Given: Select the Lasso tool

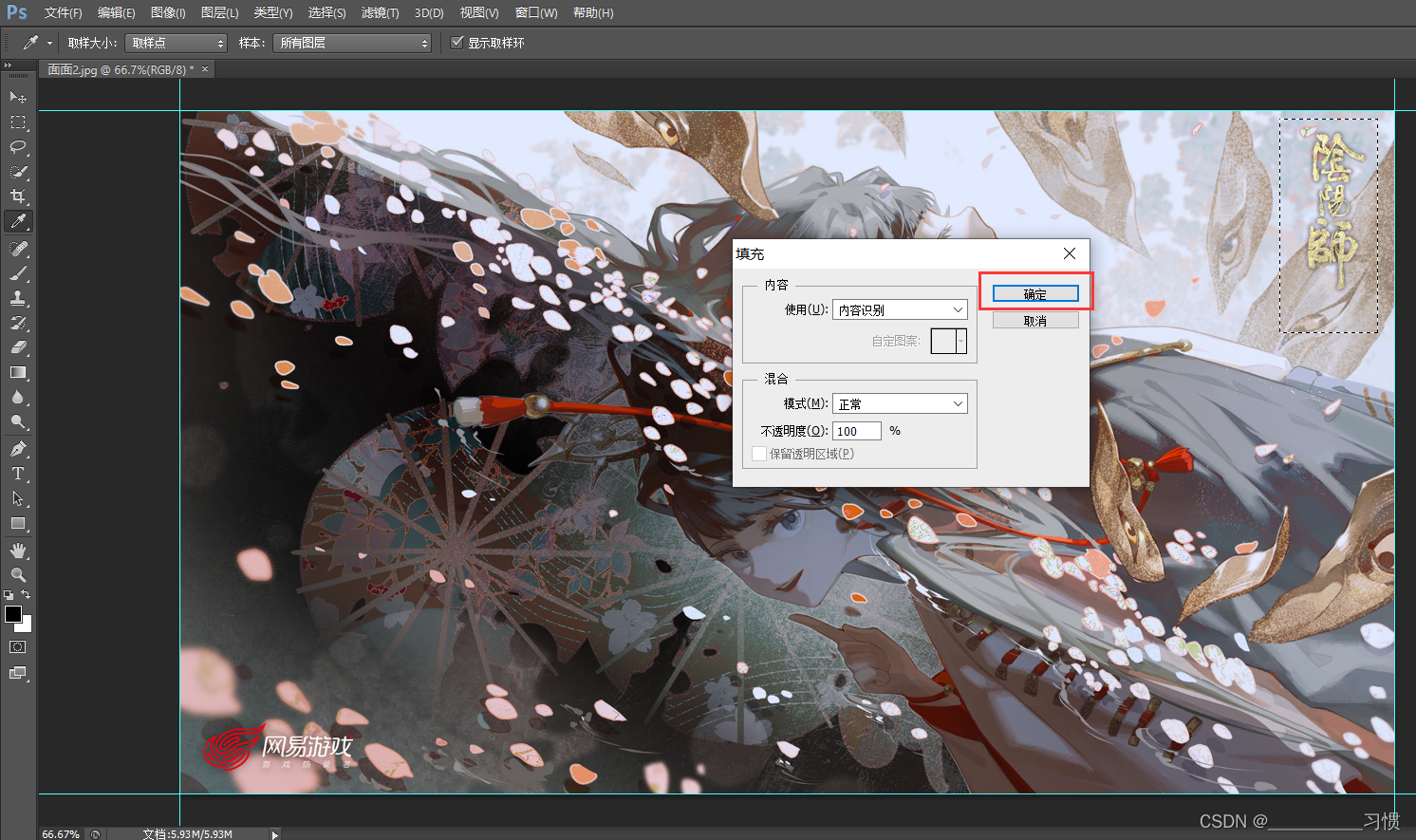Looking at the screenshot, I should pyautogui.click(x=18, y=147).
